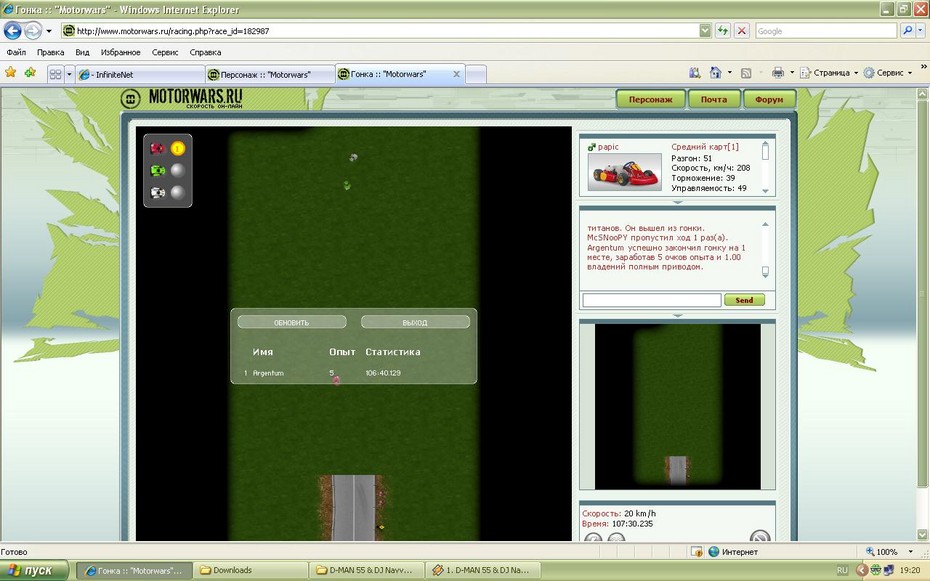Click the chat message input field
930x581 pixels.
click(652, 300)
